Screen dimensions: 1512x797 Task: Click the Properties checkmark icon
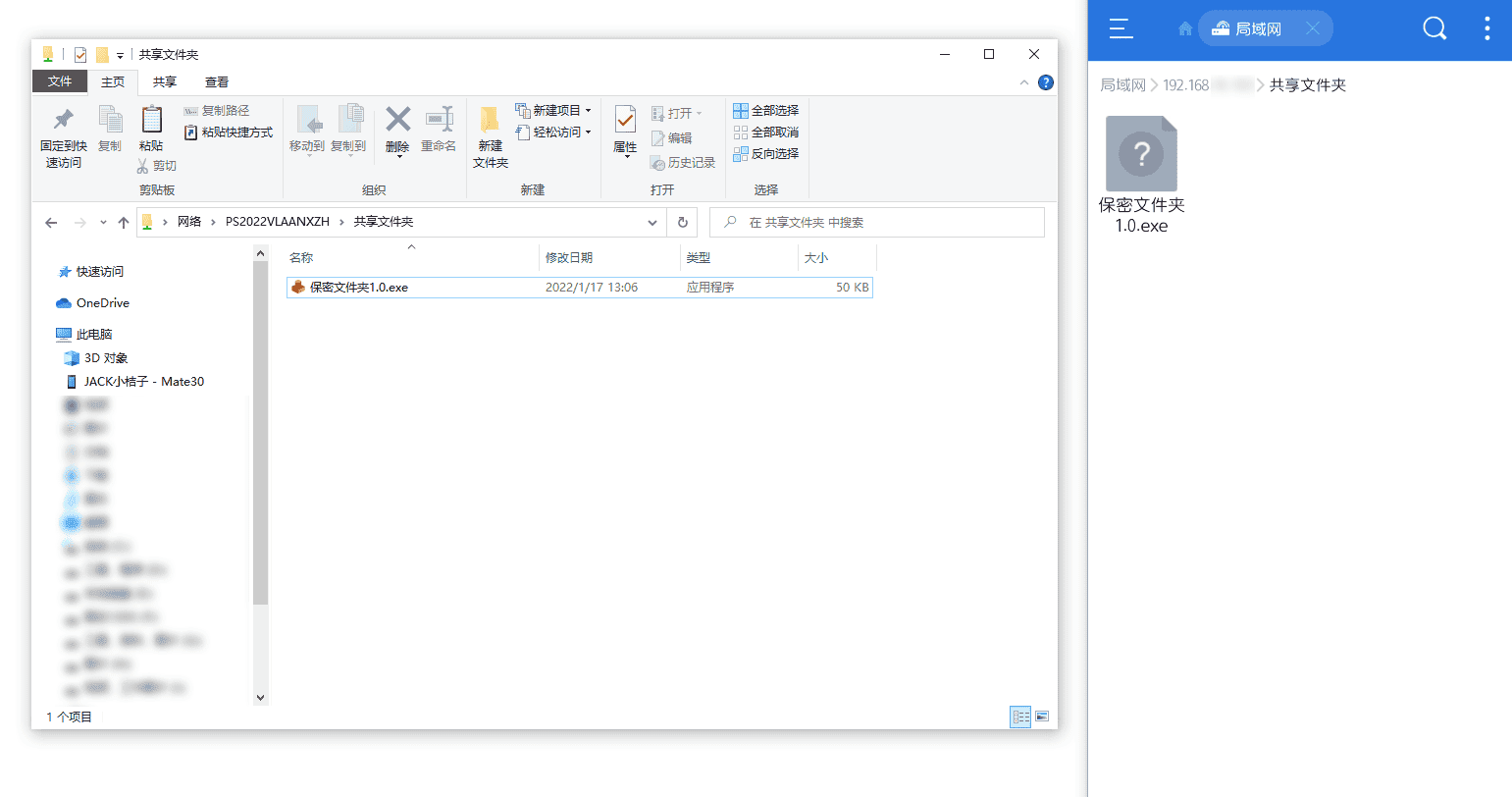click(x=625, y=120)
